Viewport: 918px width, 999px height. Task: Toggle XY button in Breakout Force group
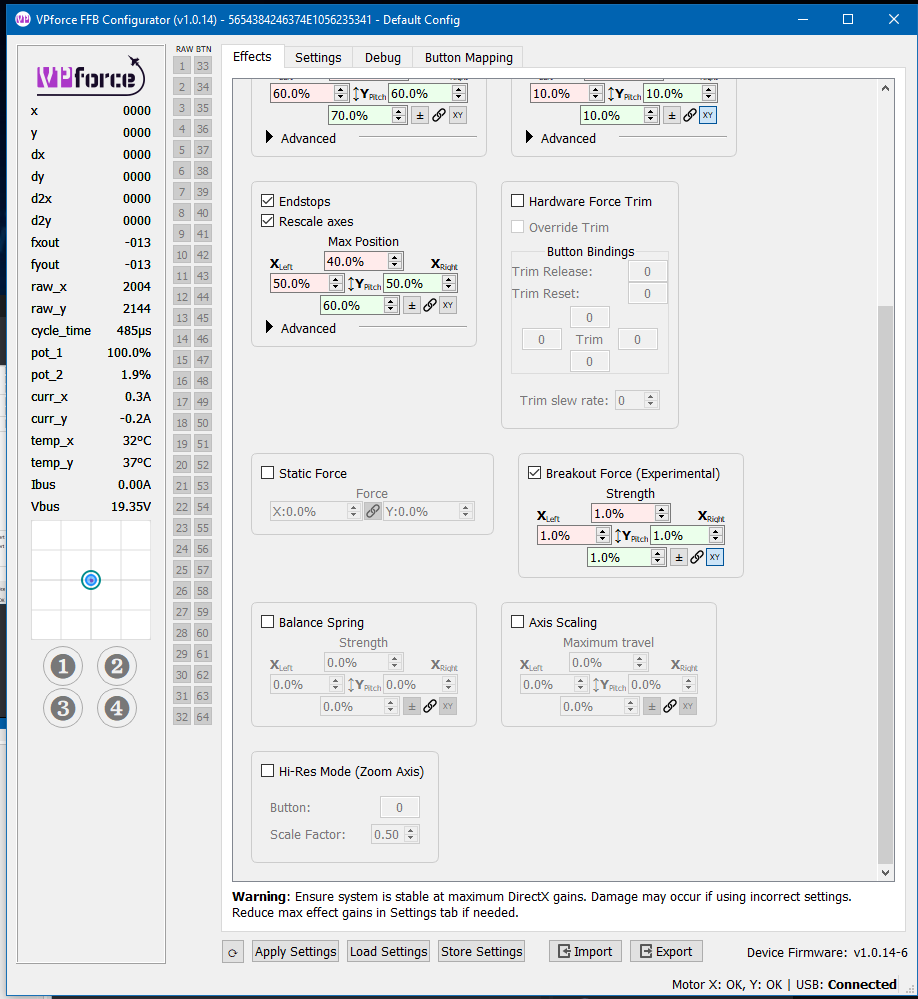pyautogui.click(x=715, y=557)
